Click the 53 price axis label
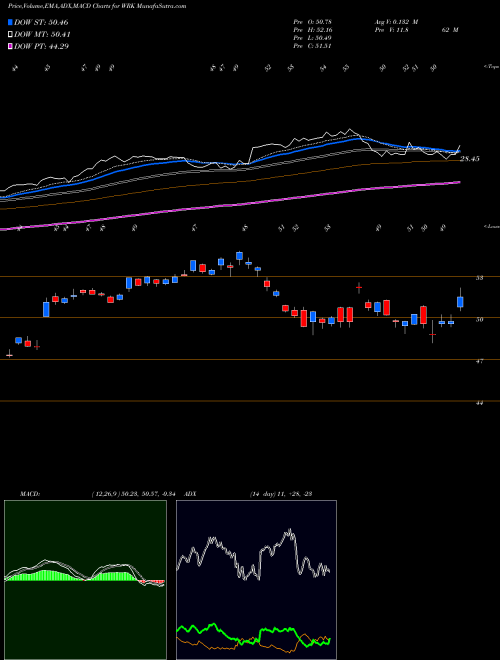This screenshot has width=500, height=660. [x=480, y=278]
